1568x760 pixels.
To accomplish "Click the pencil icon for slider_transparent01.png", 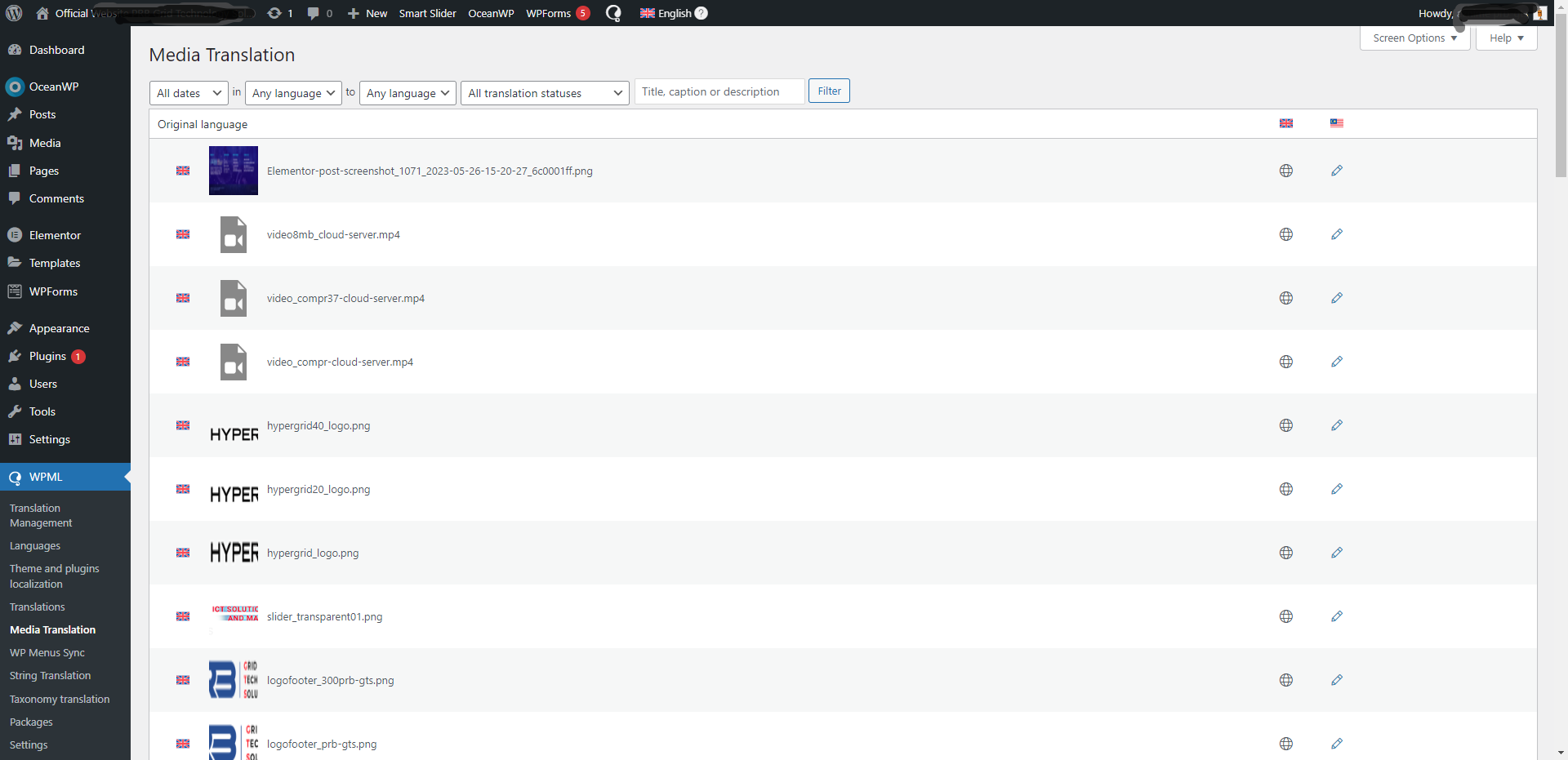I will click(x=1337, y=616).
